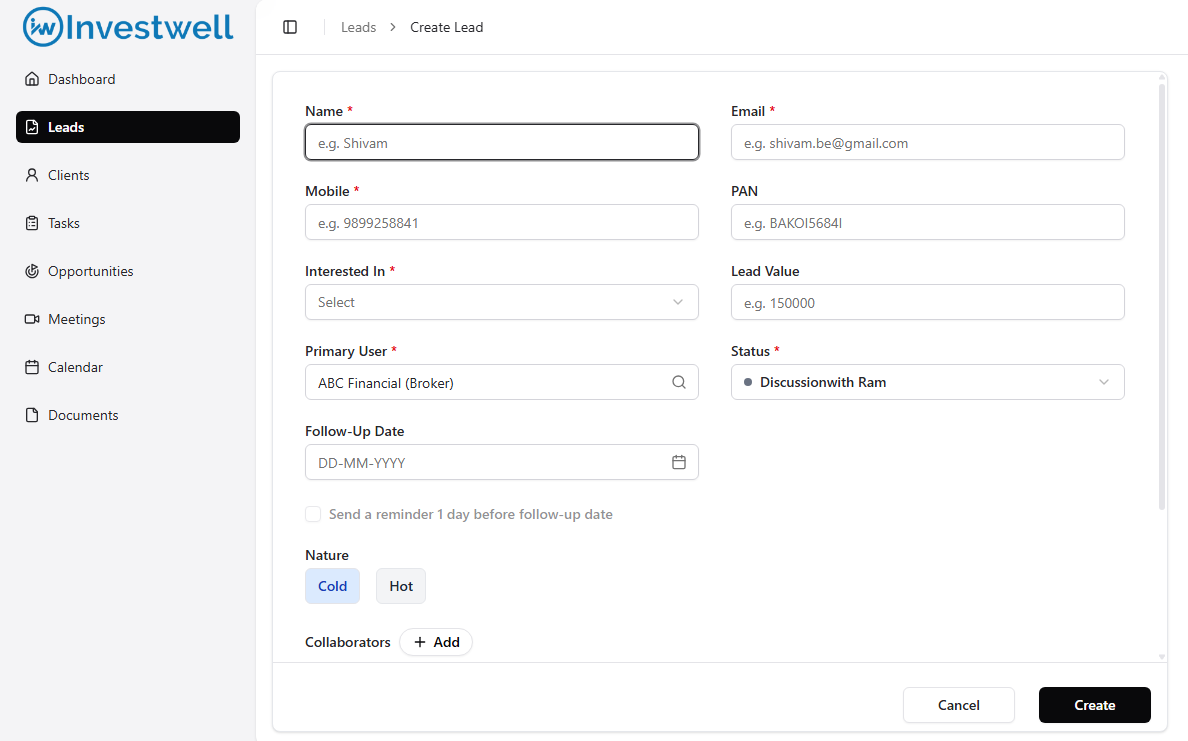Click the plus icon beside Add

point(420,642)
